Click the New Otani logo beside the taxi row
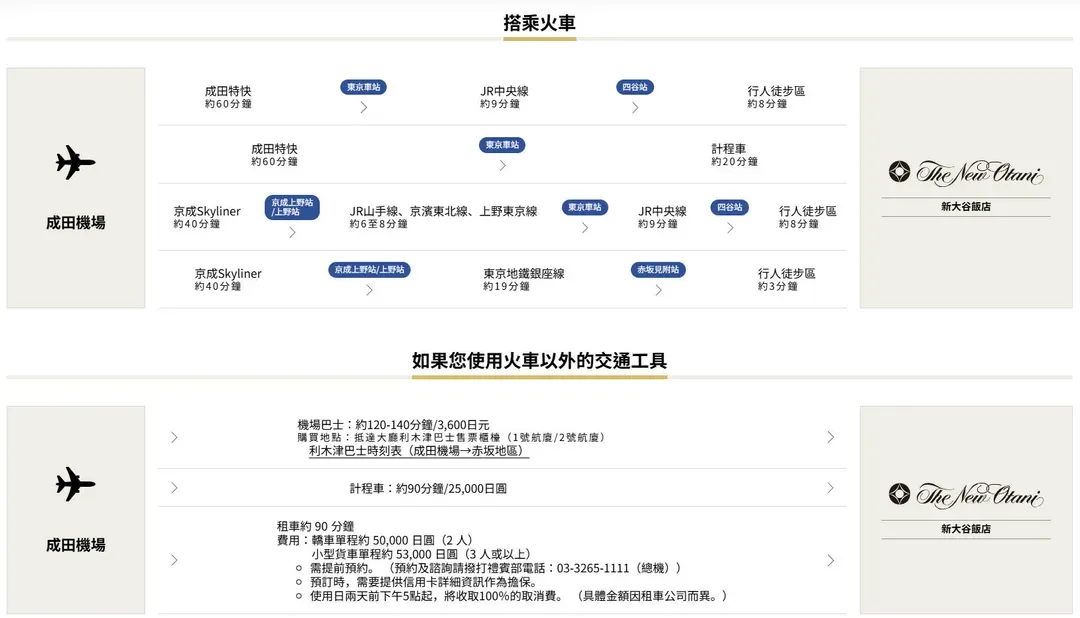 (x=965, y=495)
